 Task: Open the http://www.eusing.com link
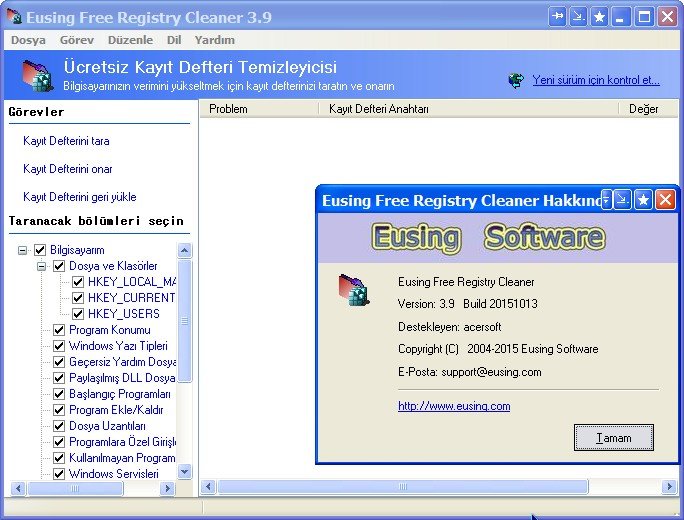coord(454,406)
